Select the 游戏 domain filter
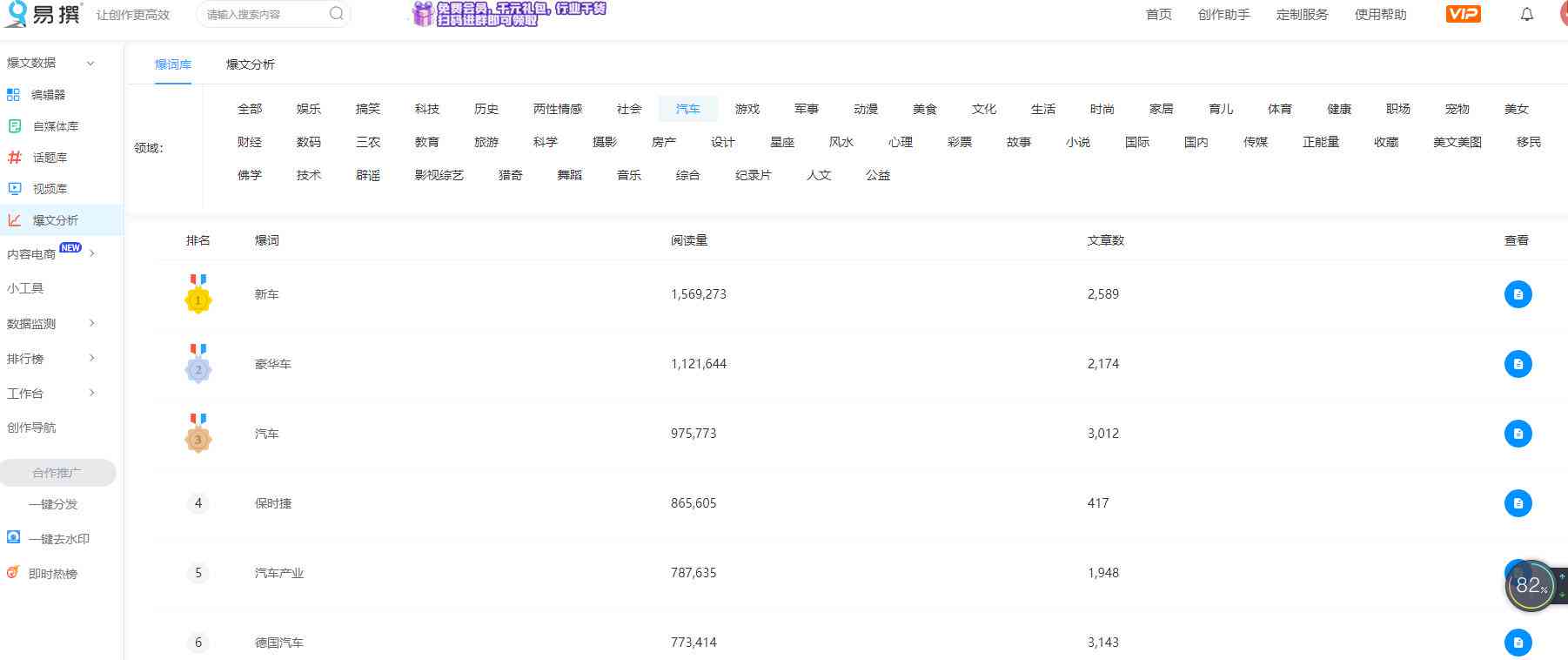 tap(747, 109)
